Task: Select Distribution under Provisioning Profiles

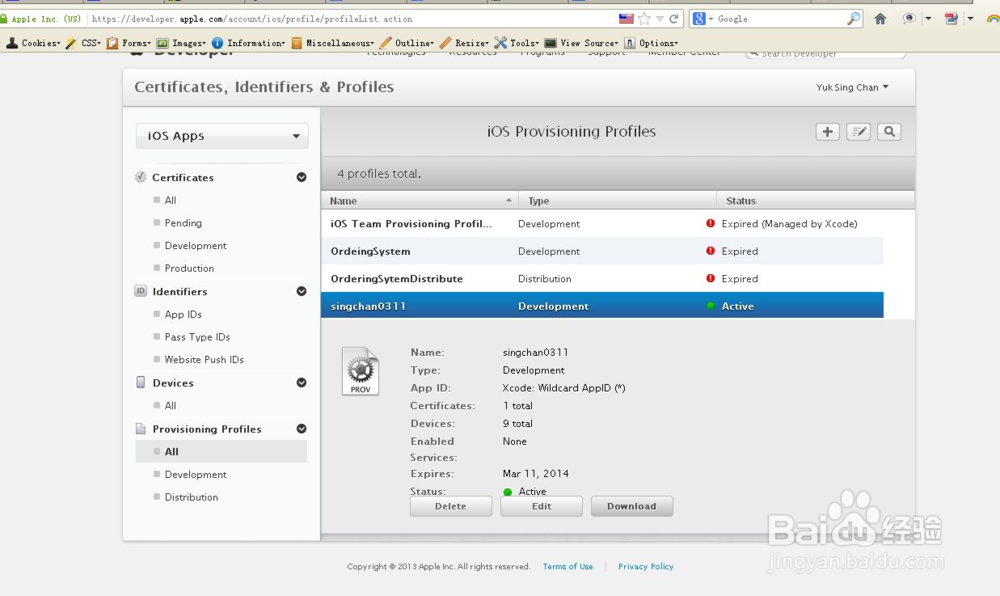Action: click(x=191, y=497)
